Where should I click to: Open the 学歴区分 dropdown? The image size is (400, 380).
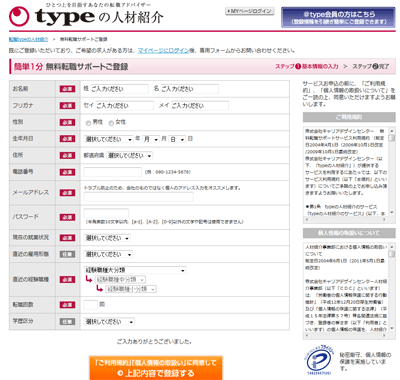pos(109,322)
